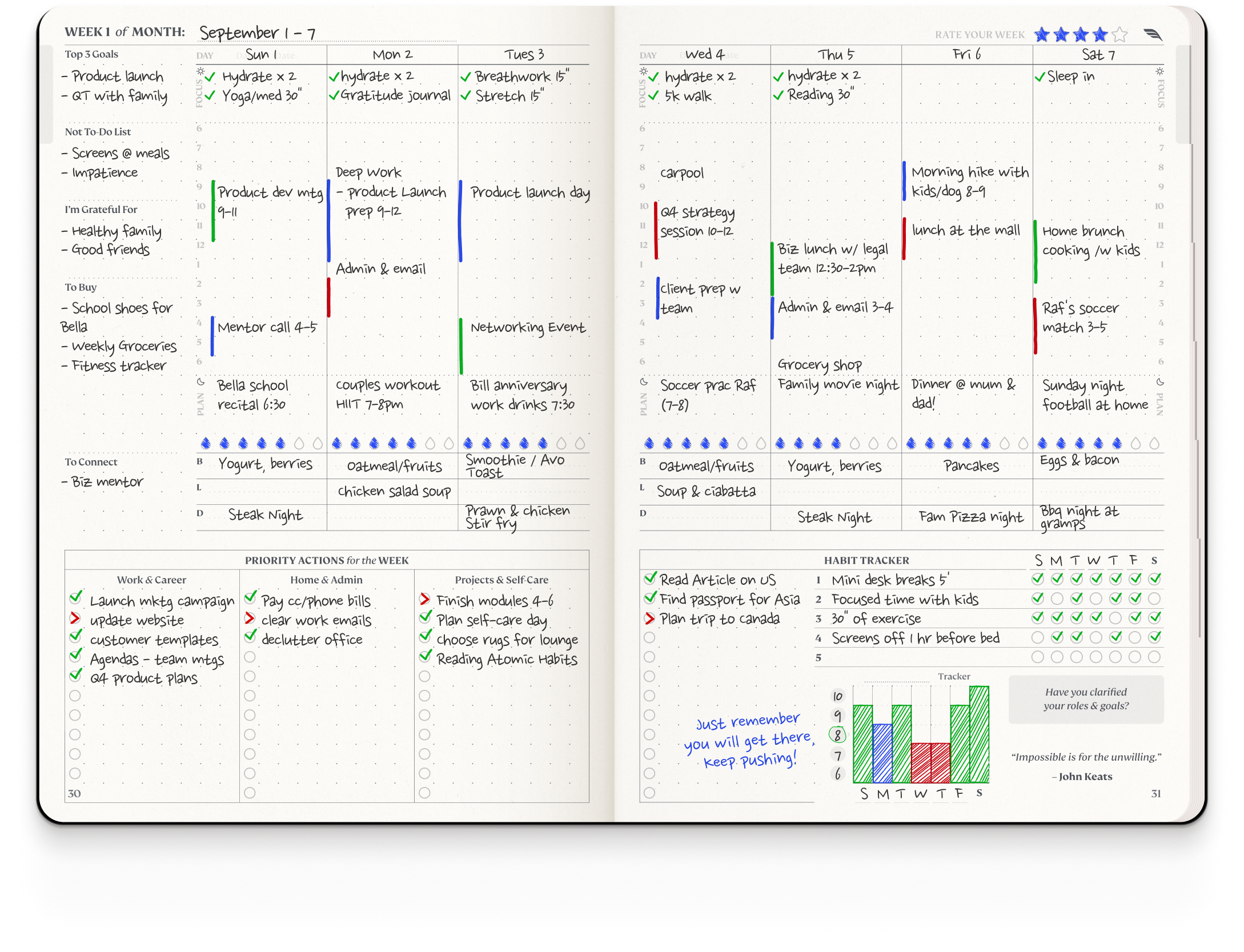Toggle the Reading Atomic Habits checkbox
Viewport: 1244px width, 952px height.
[425, 656]
